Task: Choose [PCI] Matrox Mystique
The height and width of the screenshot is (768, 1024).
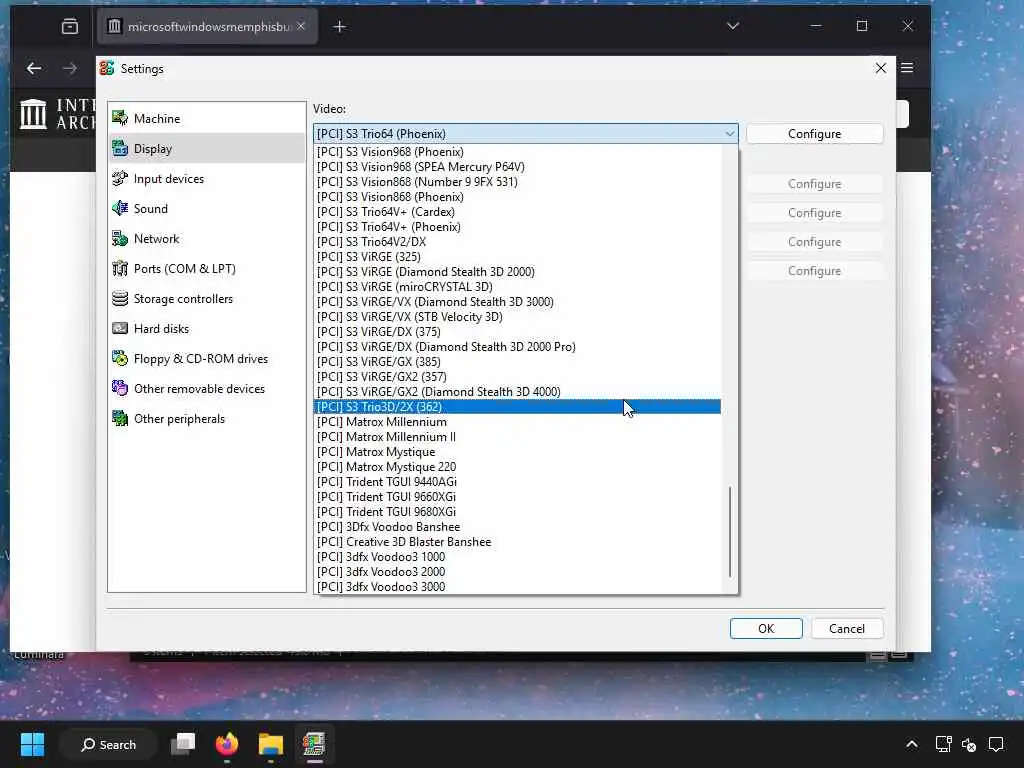Action: pos(517,452)
